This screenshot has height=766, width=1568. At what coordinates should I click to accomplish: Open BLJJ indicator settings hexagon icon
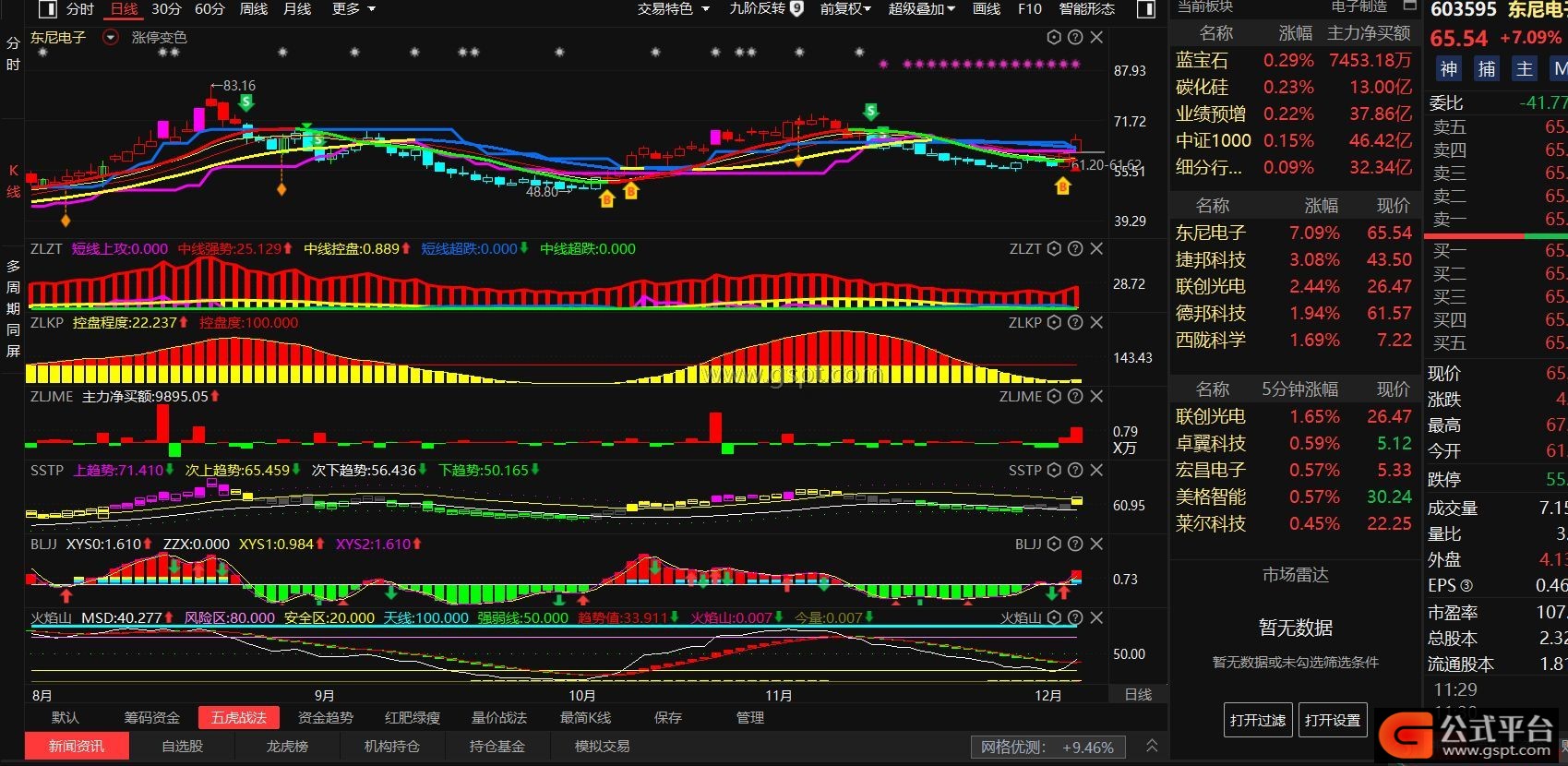pyautogui.click(x=1054, y=544)
